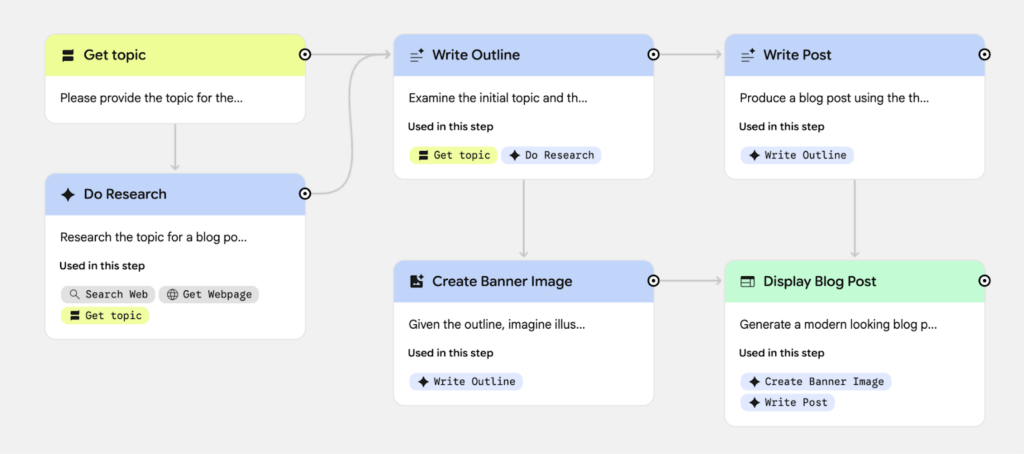This screenshot has width=1024, height=454.
Task: Click the Do Research sparkle header icon
Action: tap(67, 195)
